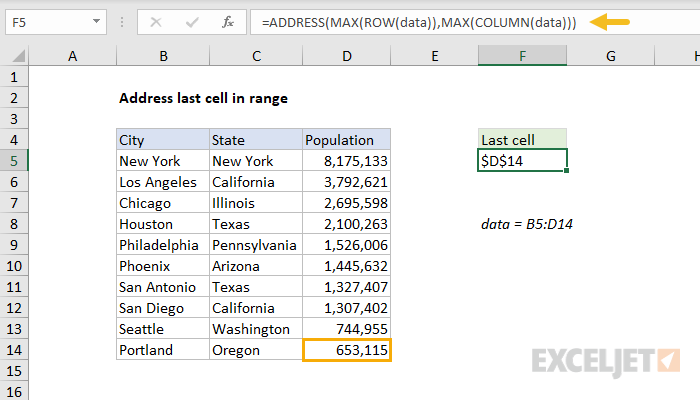
Task: Click the Population header cell
Action: coord(346,140)
